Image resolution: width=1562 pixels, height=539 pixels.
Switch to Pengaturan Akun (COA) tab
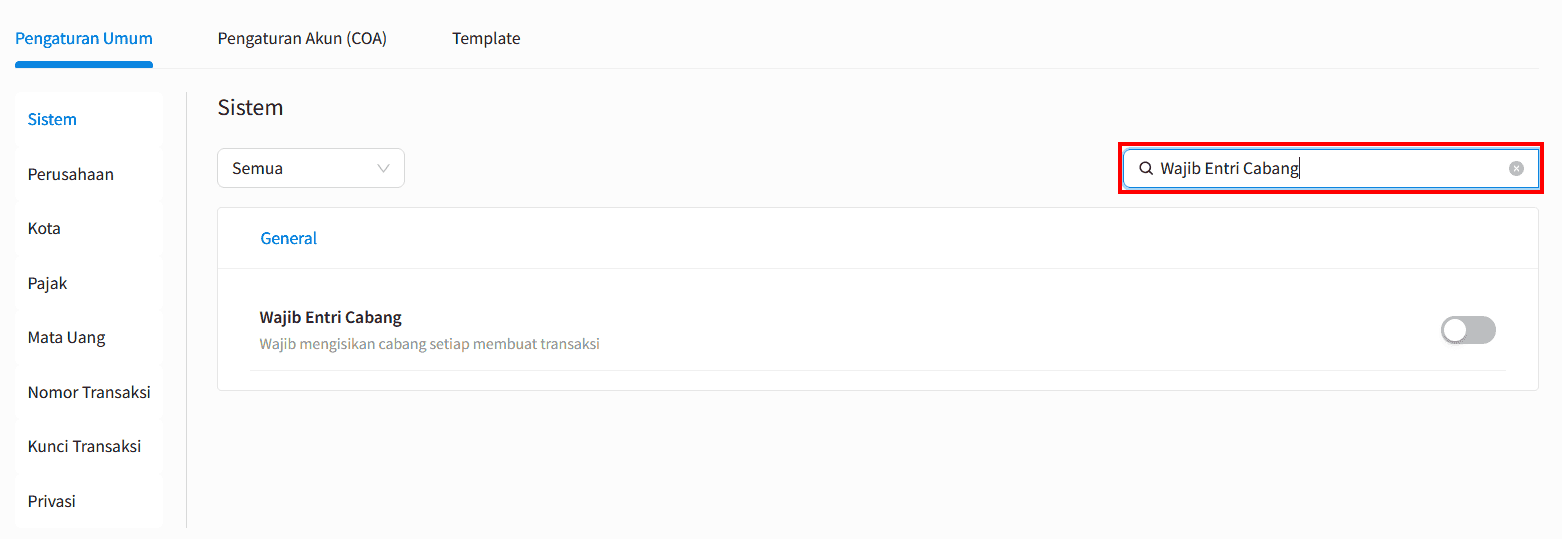[302, 38]
